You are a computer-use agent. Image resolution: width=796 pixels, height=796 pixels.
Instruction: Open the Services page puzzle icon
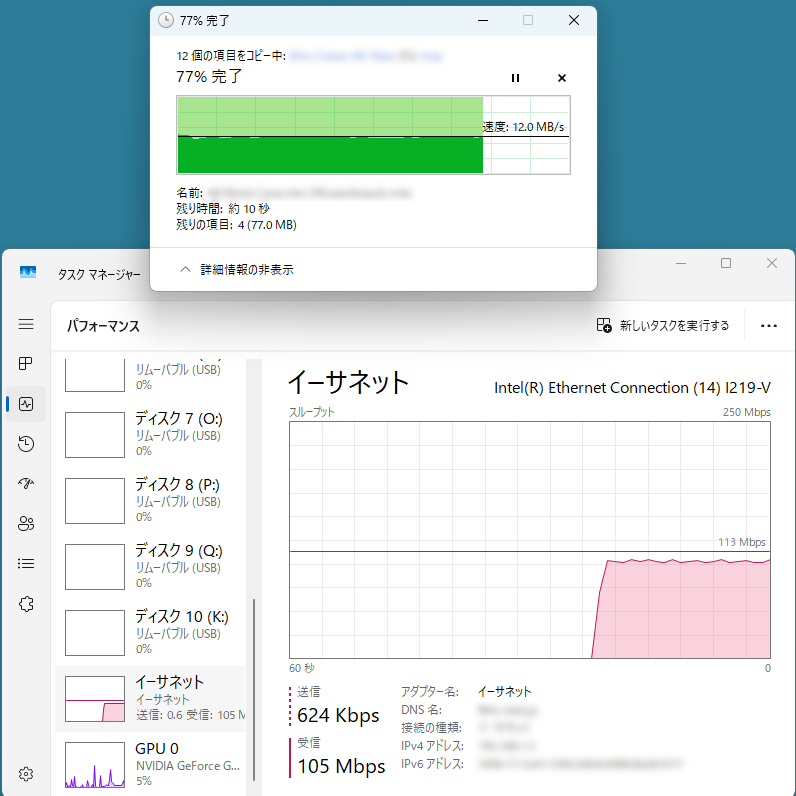pos(27,604)
